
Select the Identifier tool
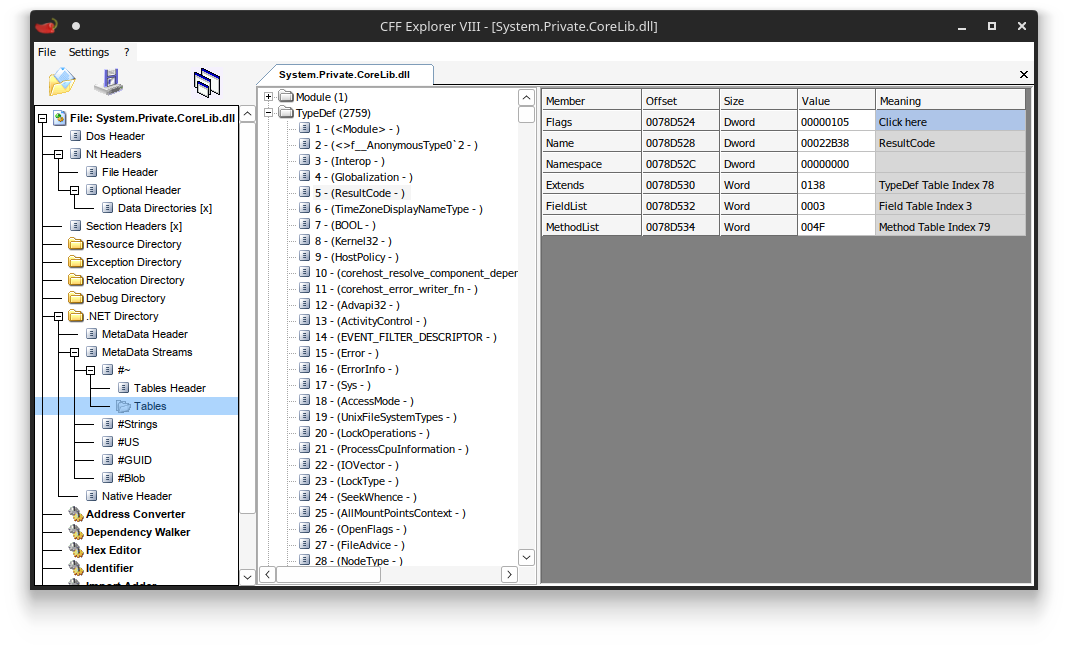pos(109,568)
